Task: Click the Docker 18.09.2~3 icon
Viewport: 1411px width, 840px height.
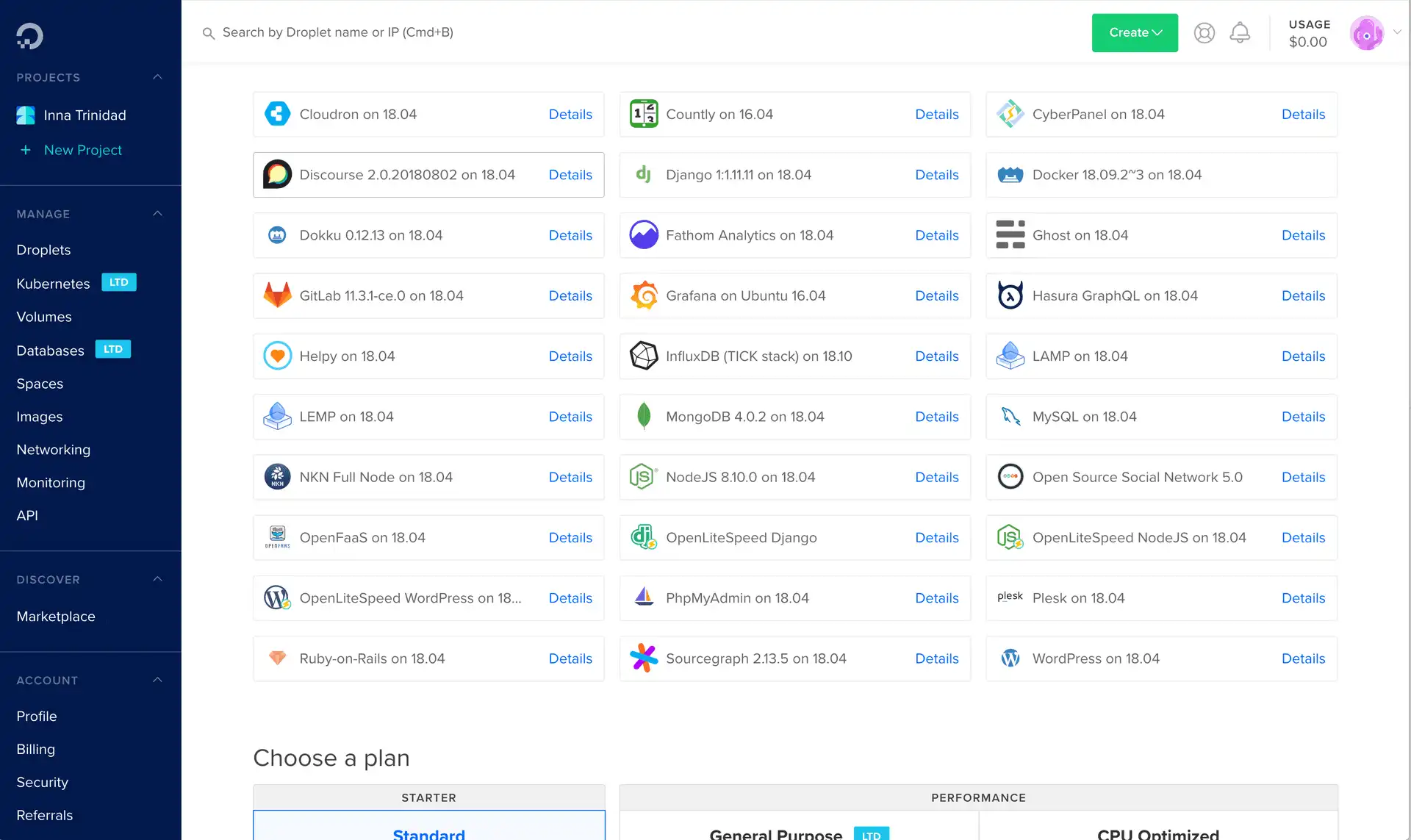Action: tap(1010, 174)
